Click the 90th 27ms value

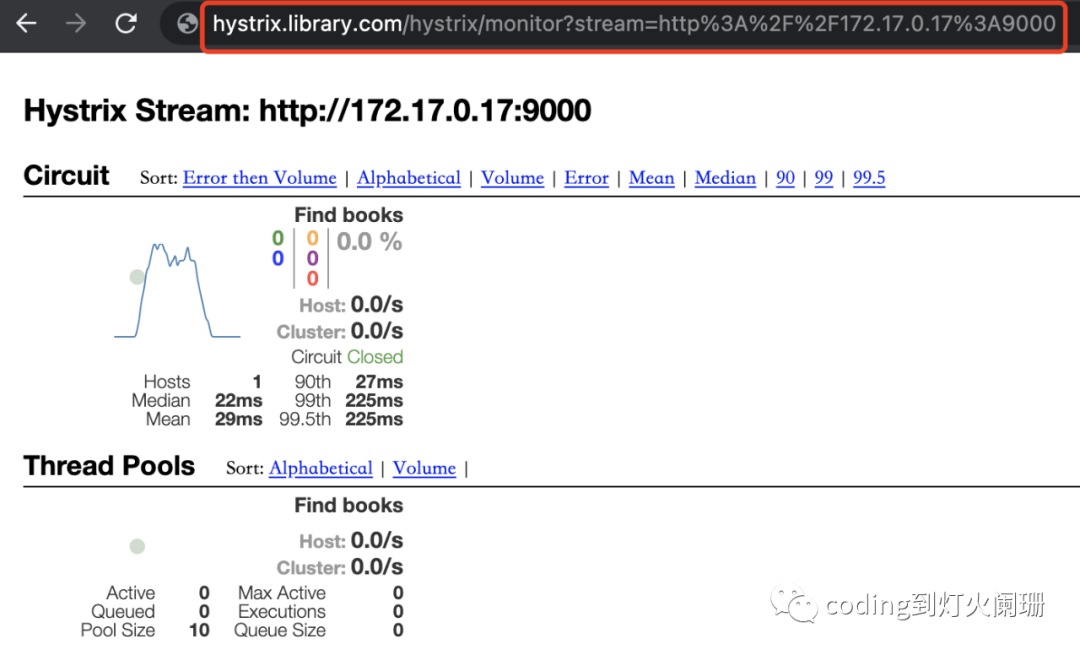379,382
